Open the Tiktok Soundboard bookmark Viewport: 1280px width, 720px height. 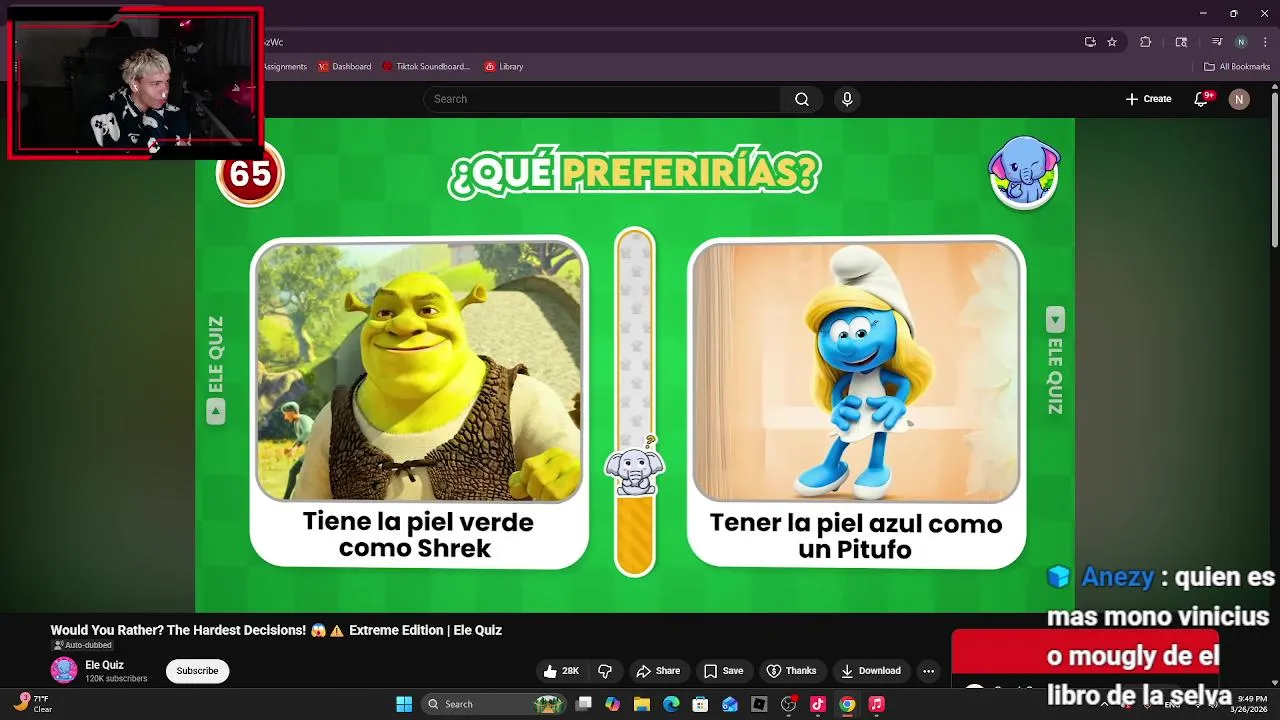(x=425, y=67)
